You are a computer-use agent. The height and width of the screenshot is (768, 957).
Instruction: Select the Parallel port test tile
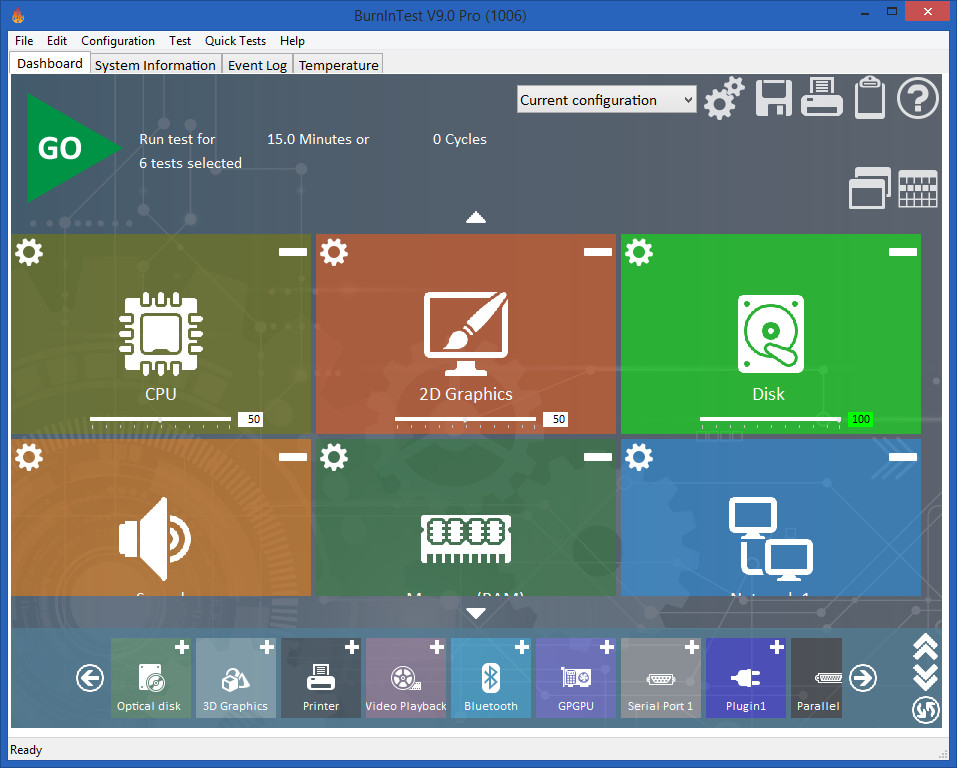pos(817,678)
